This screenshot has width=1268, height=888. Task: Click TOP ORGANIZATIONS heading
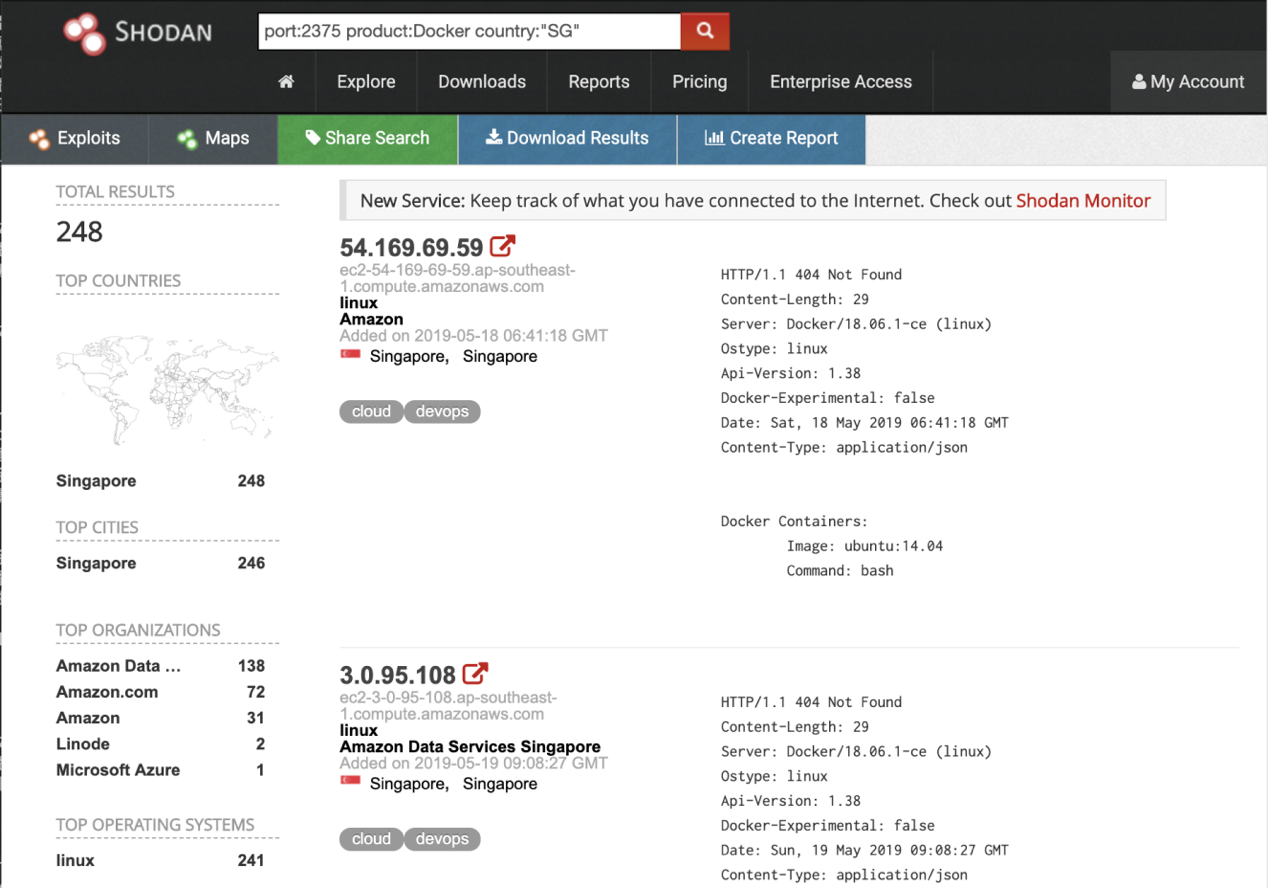pyautogui.click(x=138, y=630)
